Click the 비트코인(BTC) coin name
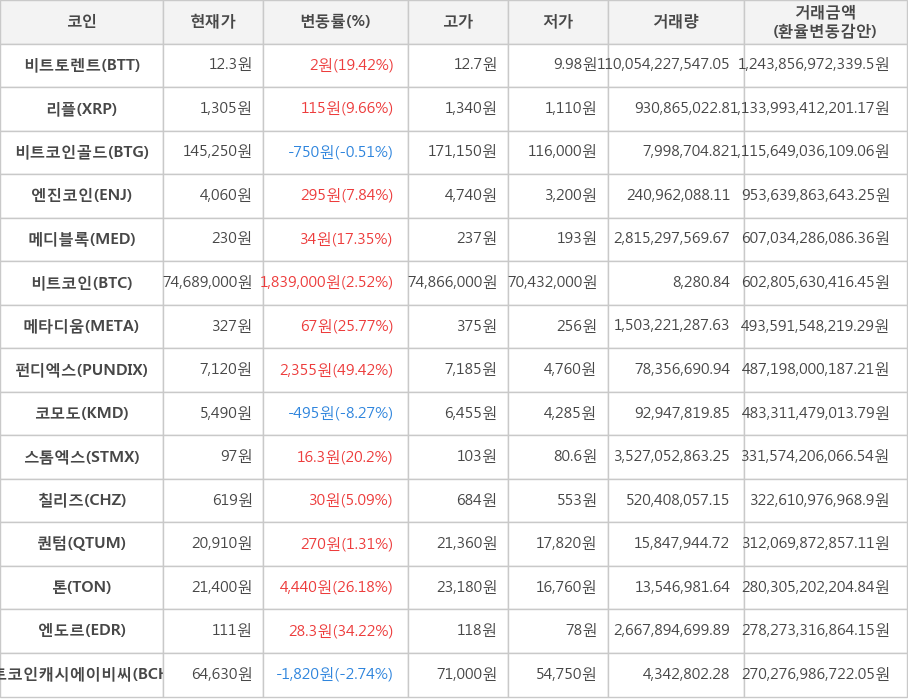Image resolution: width=908 pixels, height=700 pixels. click(82, 282)
